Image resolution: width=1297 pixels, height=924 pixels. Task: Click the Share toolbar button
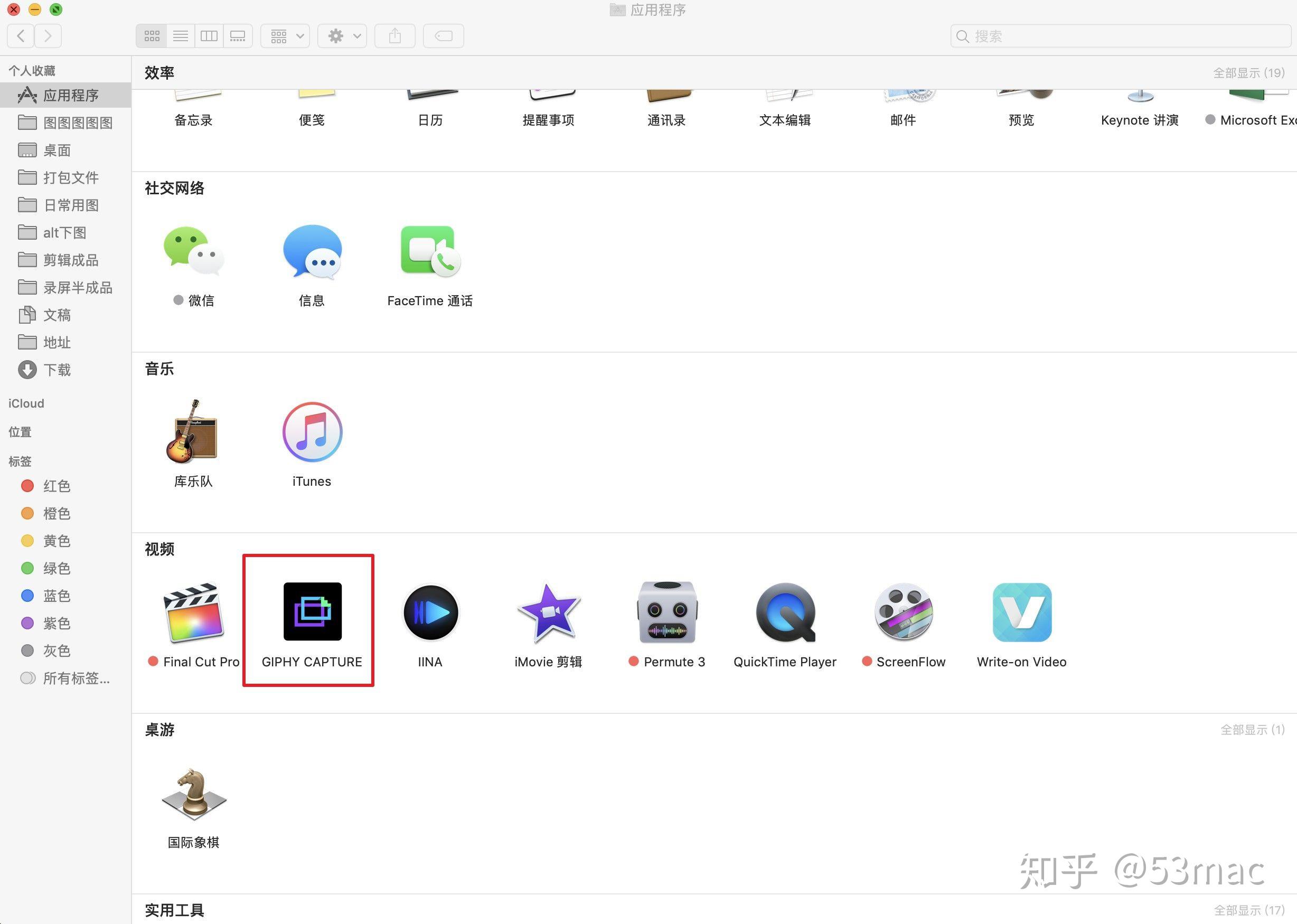(x=394, y=36)
